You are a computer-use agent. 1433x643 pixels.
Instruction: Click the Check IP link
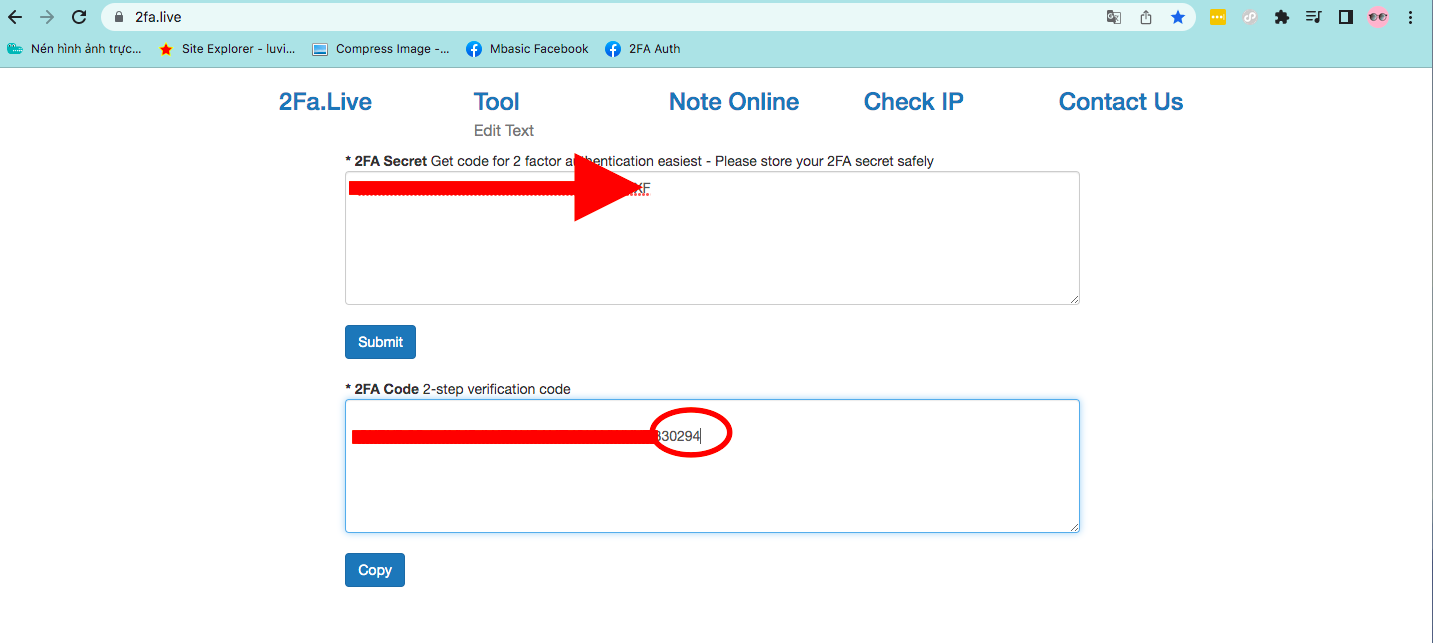pos(913,102)
